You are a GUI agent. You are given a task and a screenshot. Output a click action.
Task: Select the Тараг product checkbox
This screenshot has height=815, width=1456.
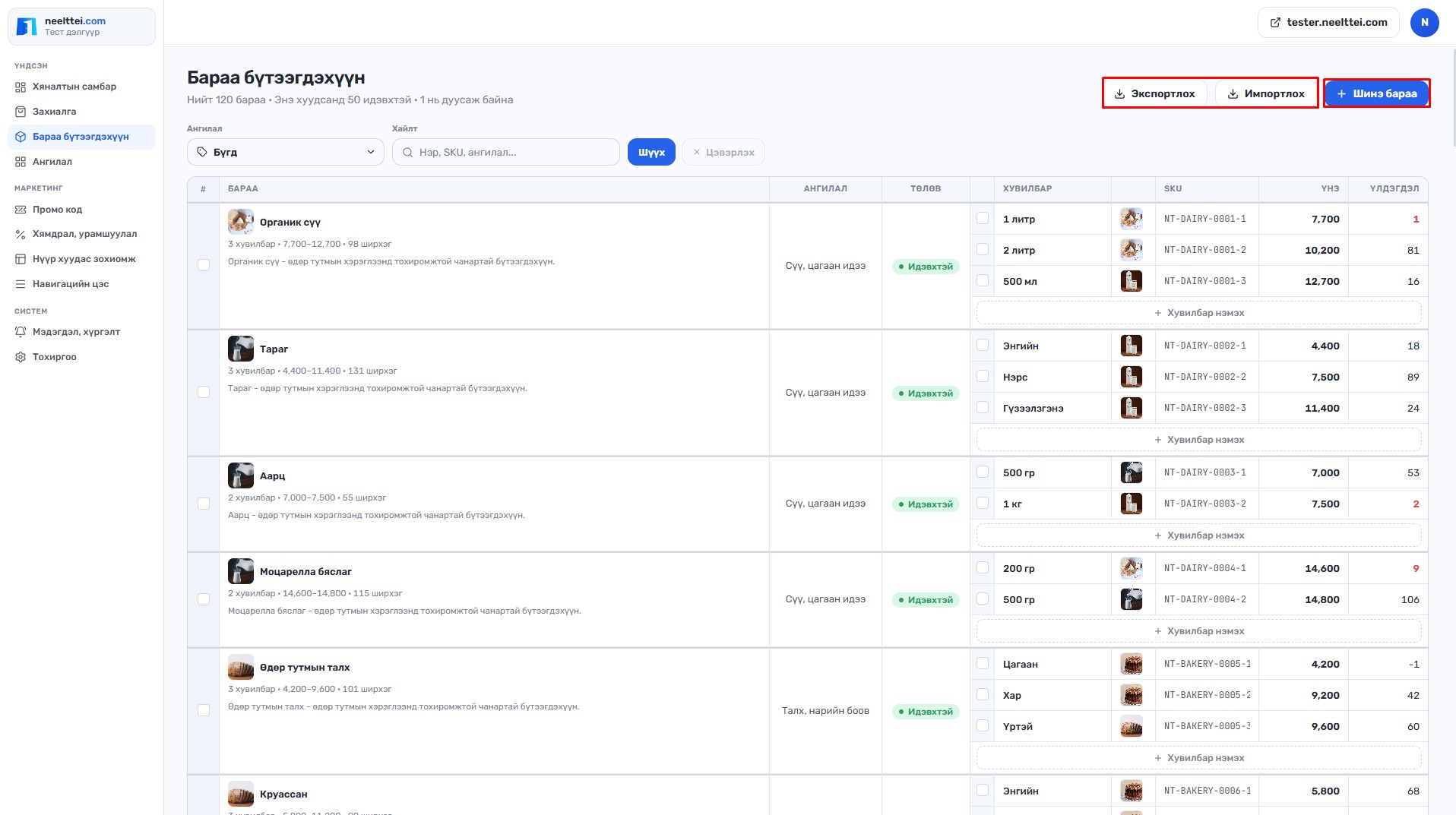click(x=204, y=392)
